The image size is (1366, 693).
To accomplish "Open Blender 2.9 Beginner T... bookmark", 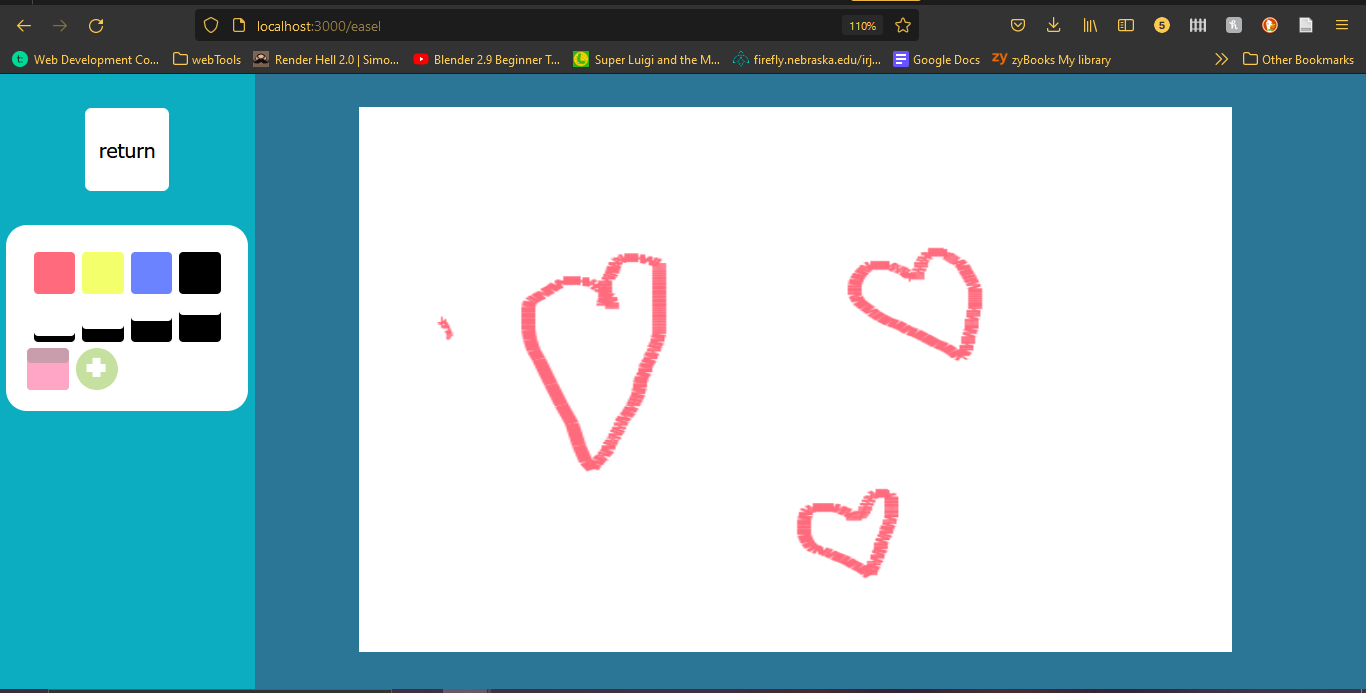I will pos(487,60).
